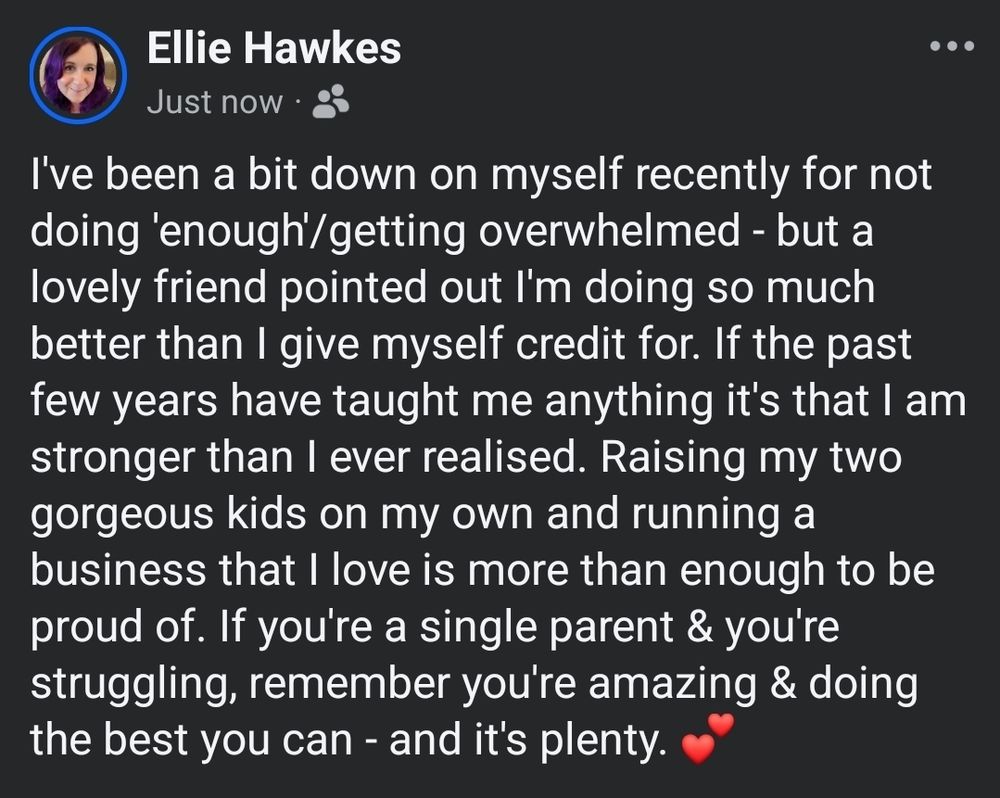This screenshot has height=798, width=1000.
Task: Click the word 'overwhelmed' in the post
Action: pyautogui.click(x=609, y=230)
